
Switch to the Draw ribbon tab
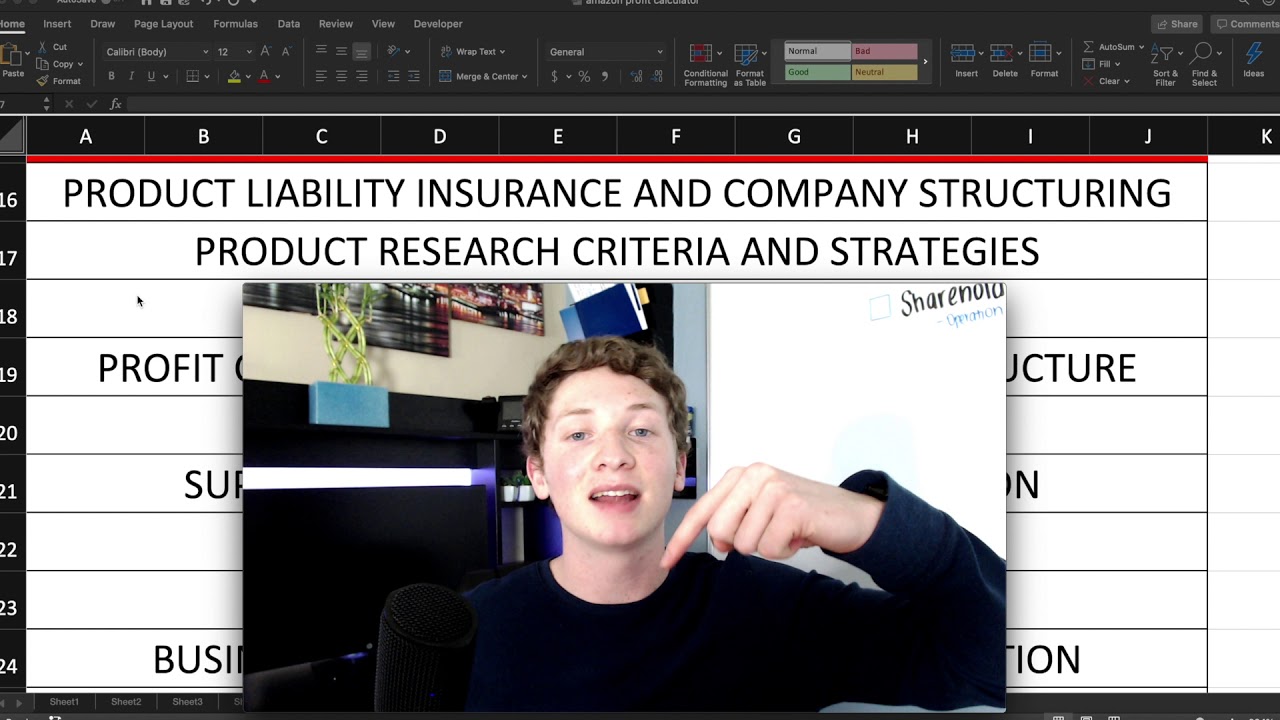click(102, 24)
